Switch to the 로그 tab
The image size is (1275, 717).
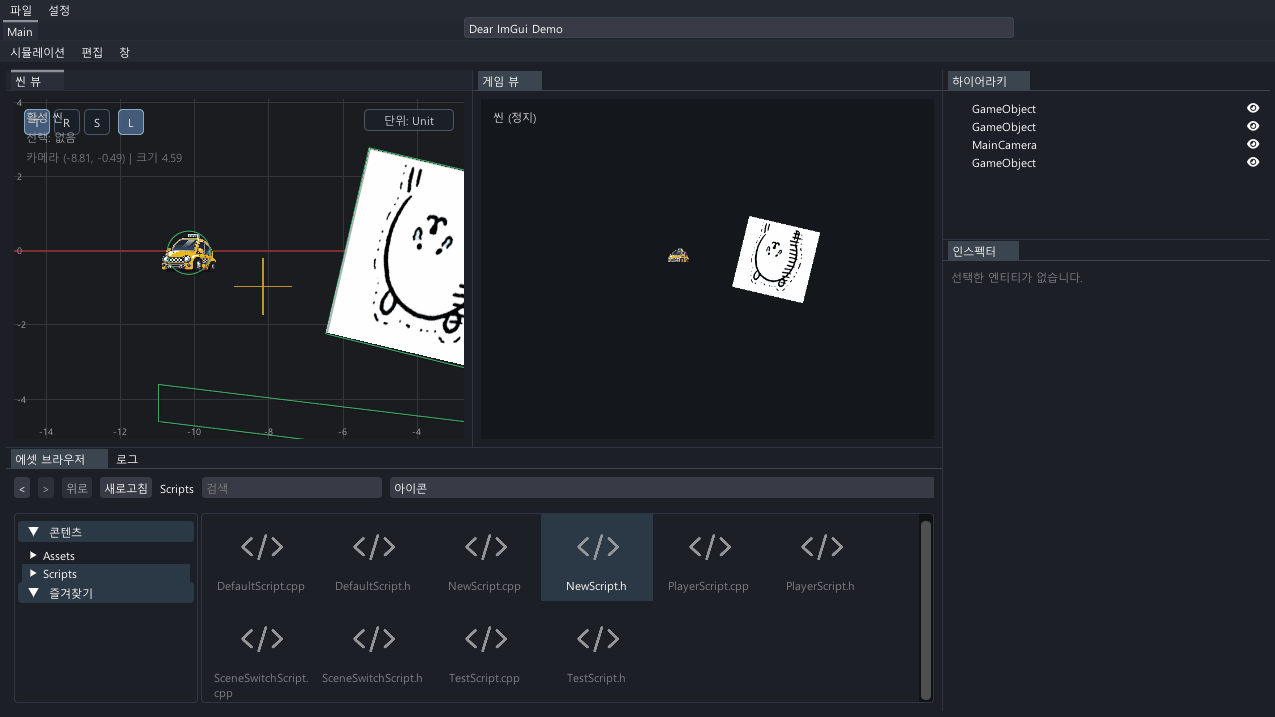point(127,459)
